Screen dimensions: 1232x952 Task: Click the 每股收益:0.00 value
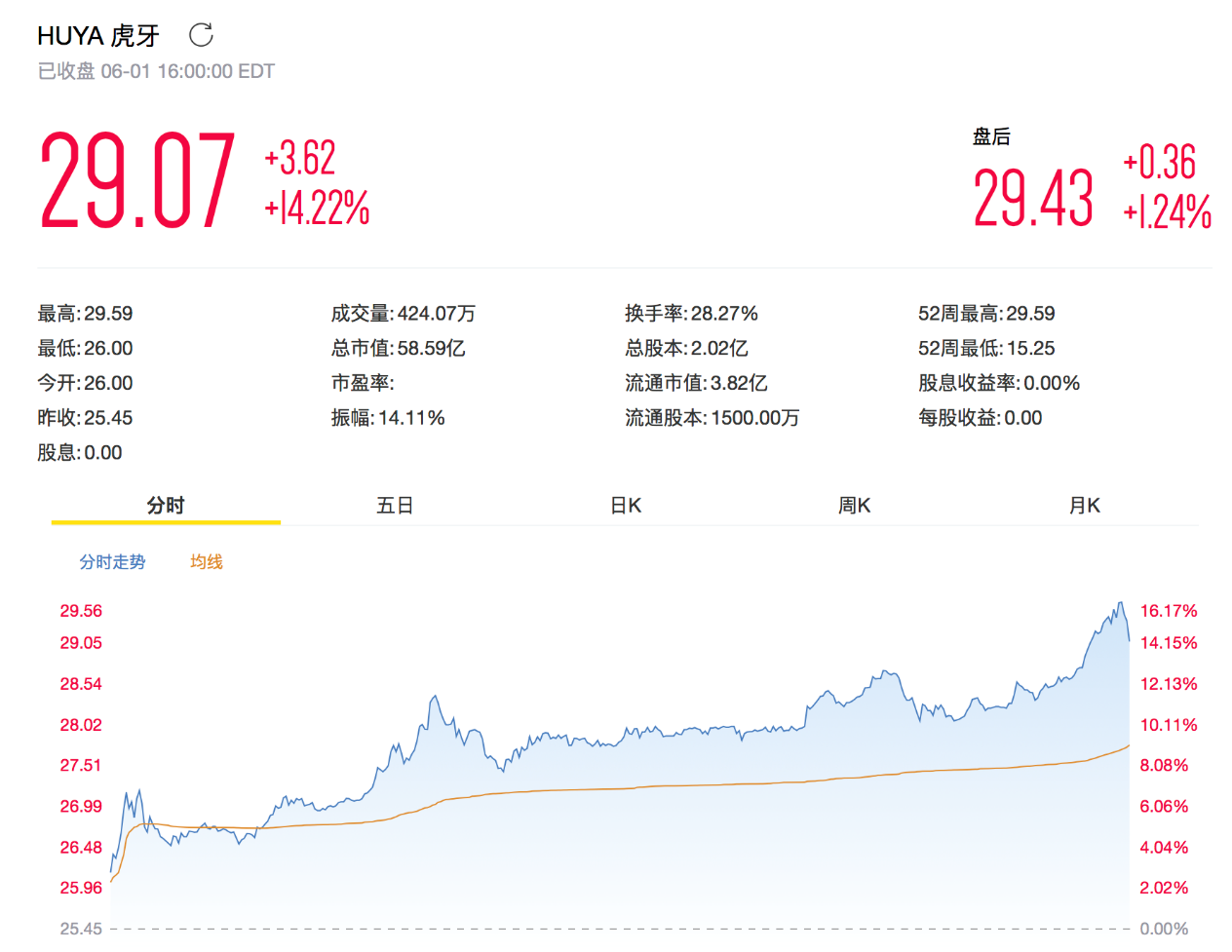(x=981, y=418)
